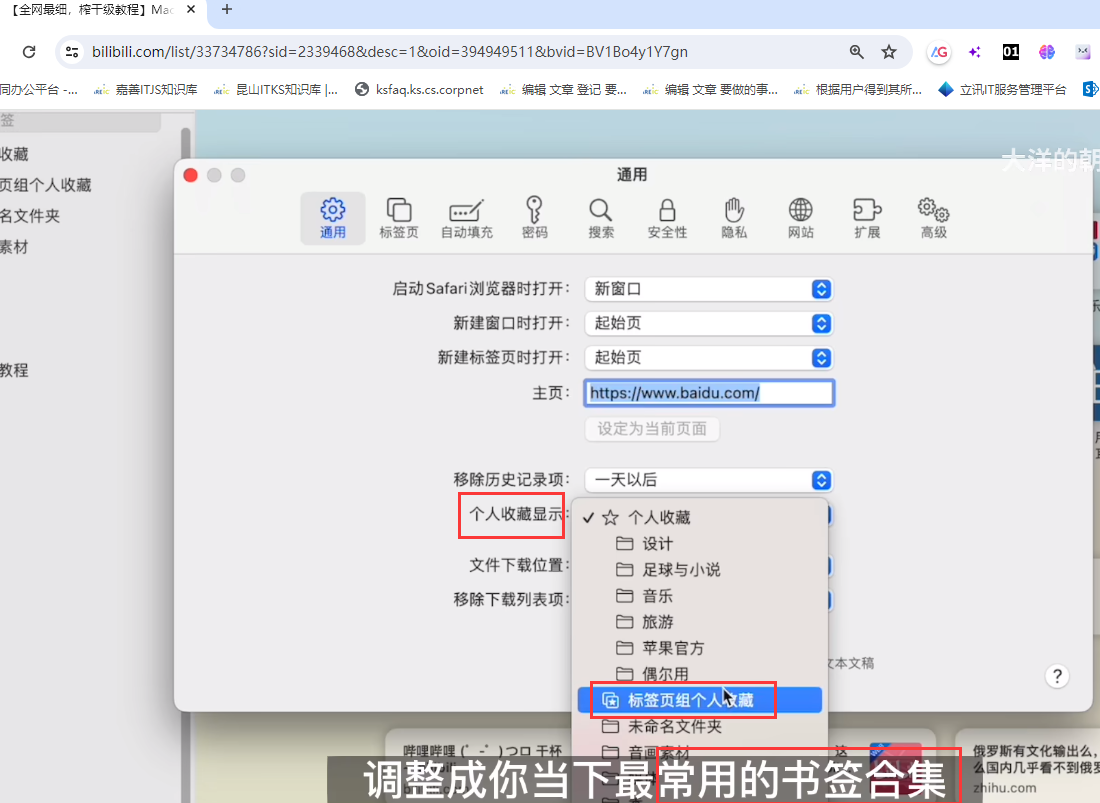Select the 音乐 folder option
Image resolution: width=1100 pixels, height=803 pixels.
pos(699,596)
